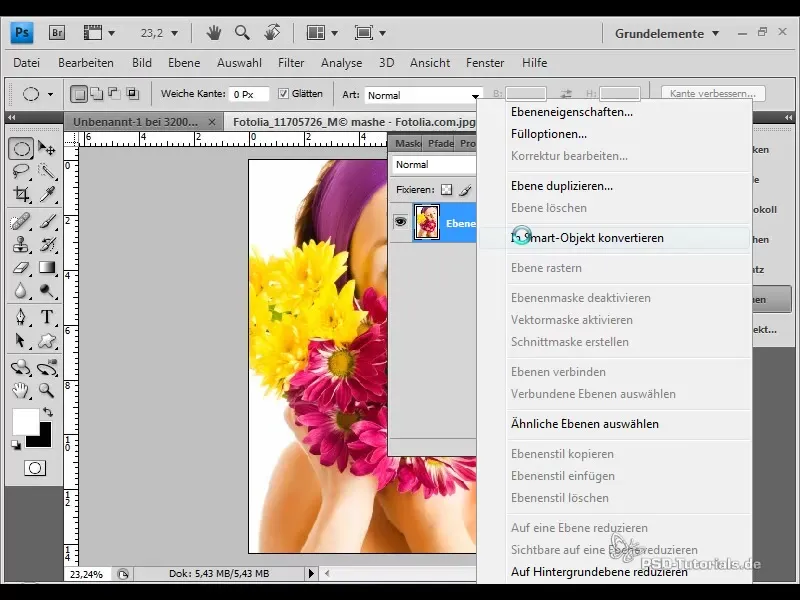800x600 pixels.
Task: Select the Zoom tool in toolbox
Action: pos(47,390)
